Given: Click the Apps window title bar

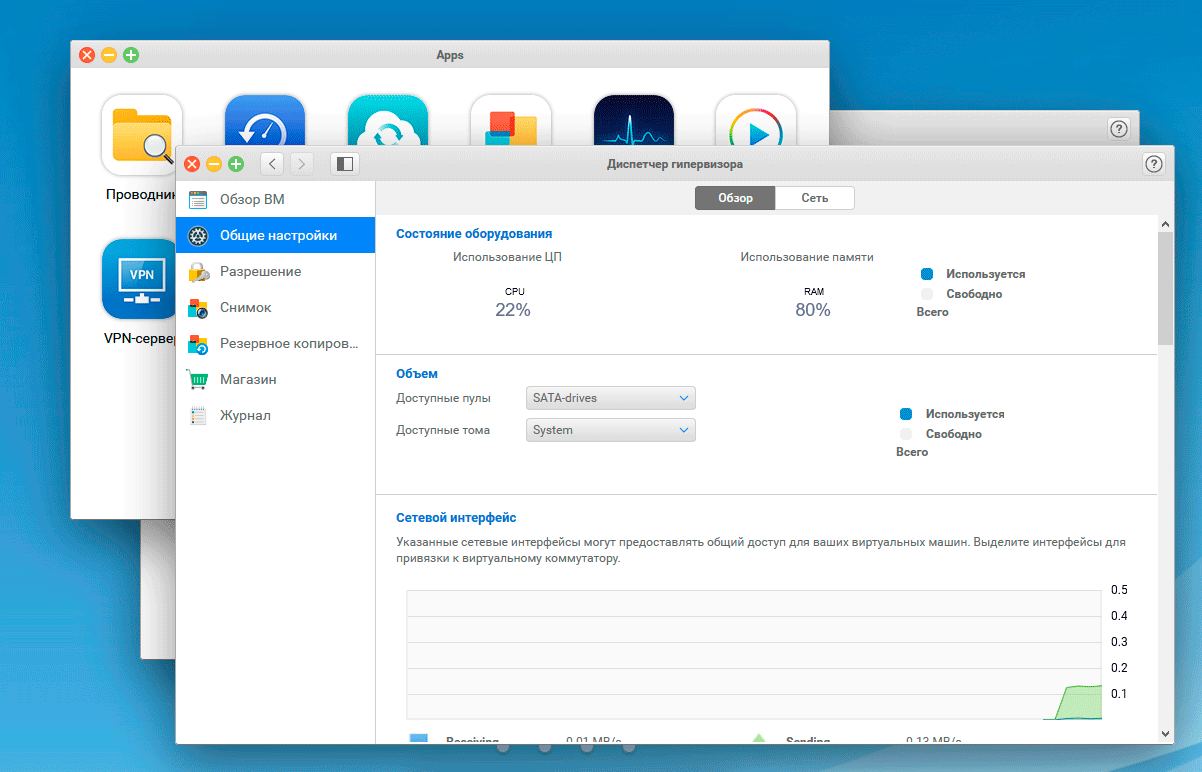Looking at the screenshot, I should click(450, 55).
